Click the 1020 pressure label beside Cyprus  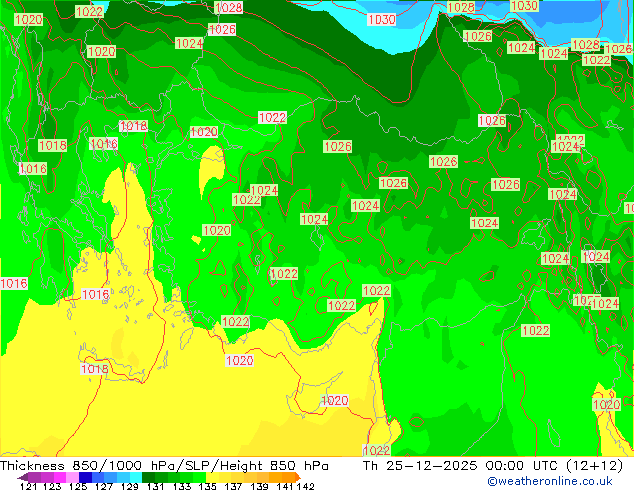click(334, 400)
